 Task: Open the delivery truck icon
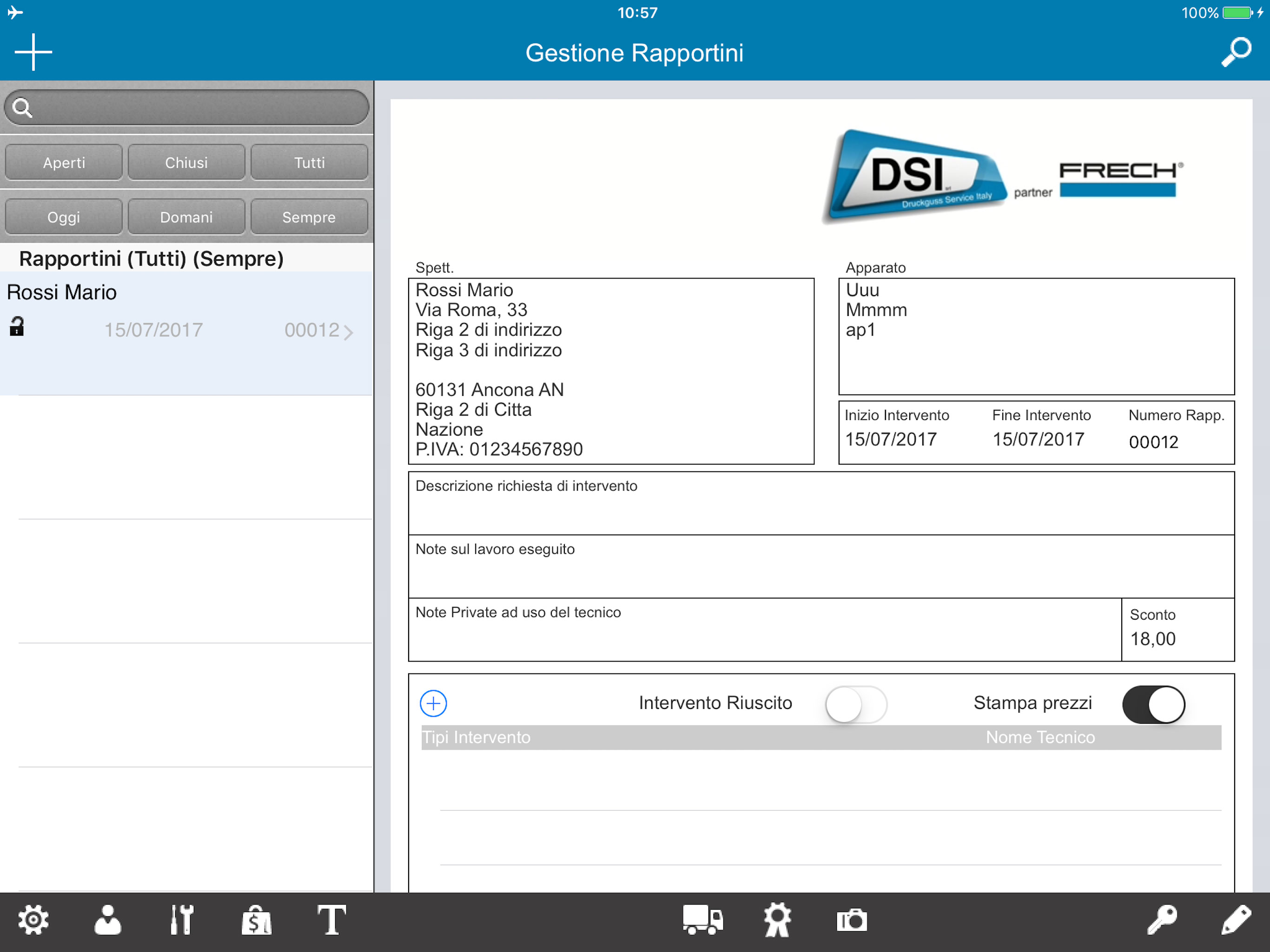pos(703,920)
